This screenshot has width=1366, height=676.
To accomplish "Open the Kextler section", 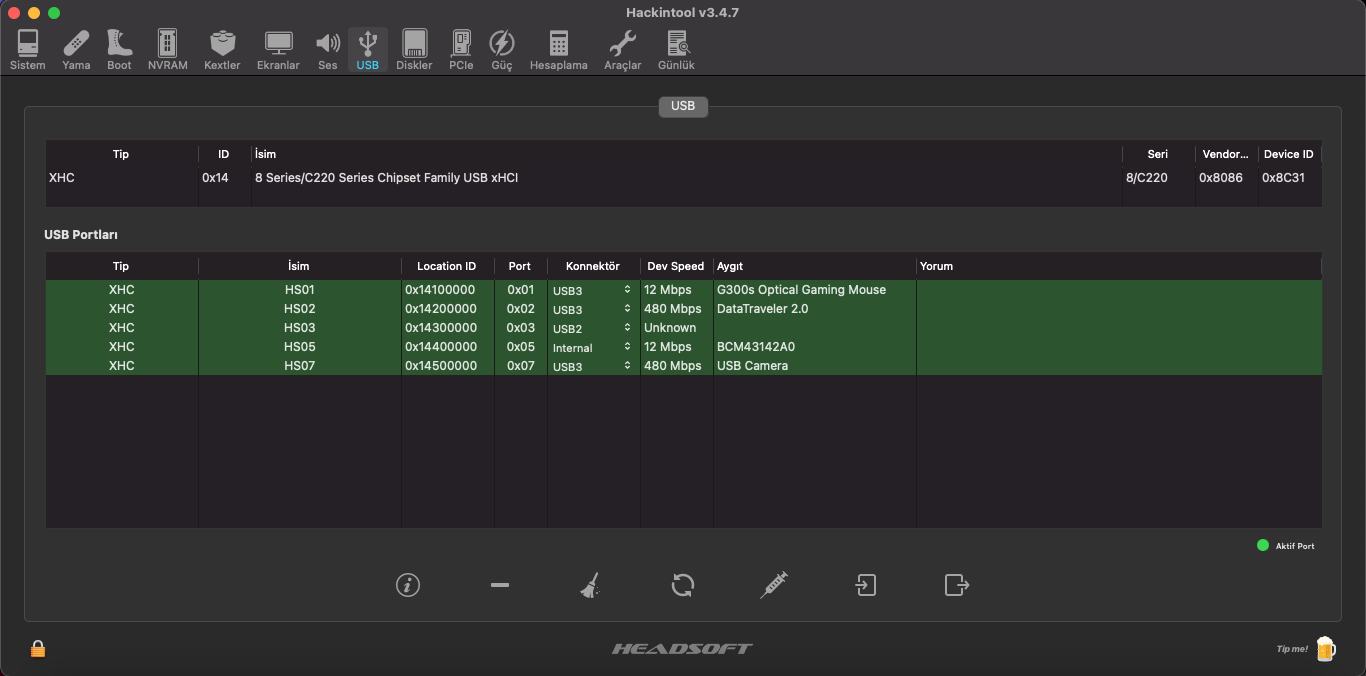I will click(222, 50).
